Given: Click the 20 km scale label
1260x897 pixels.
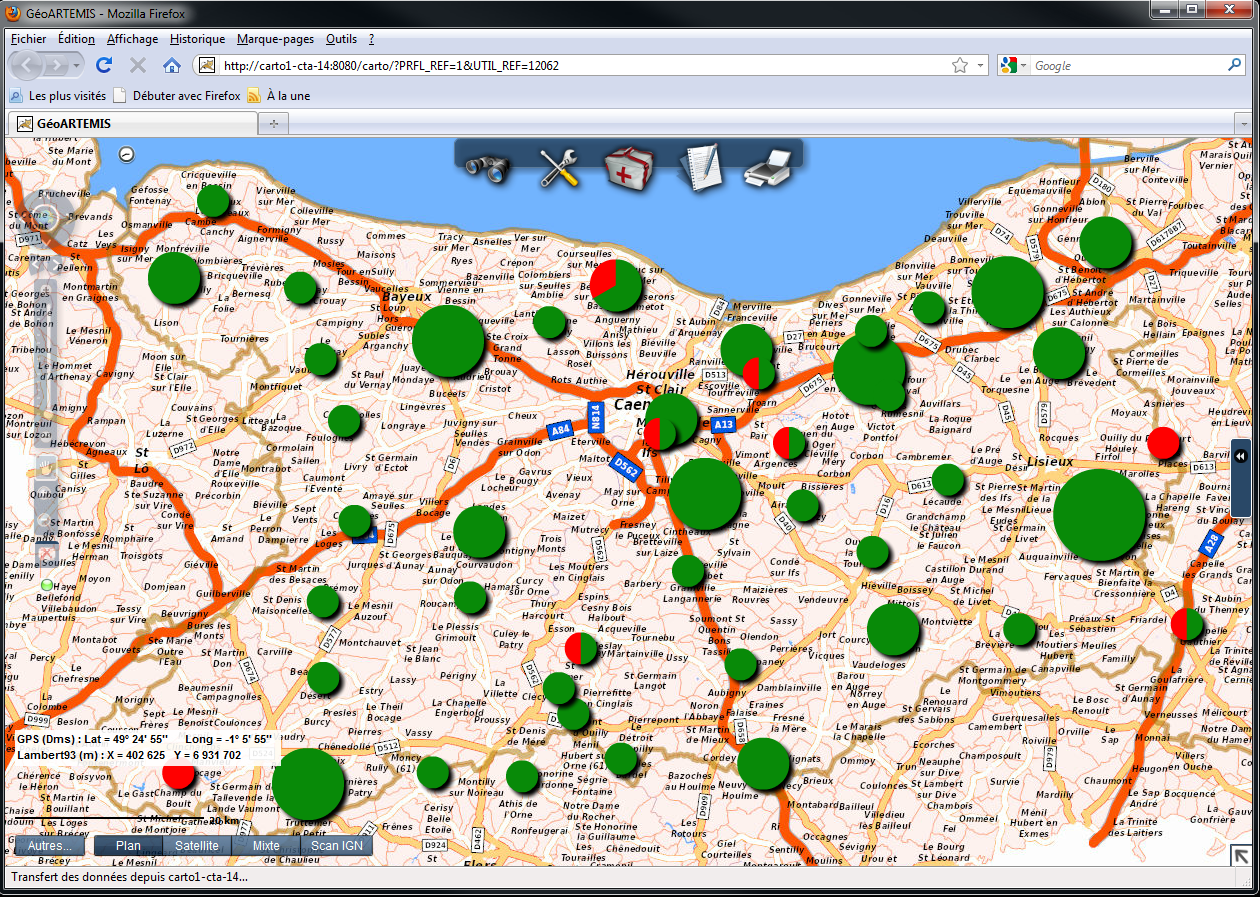Looking at the screenshot, I should tap(224, 821).
